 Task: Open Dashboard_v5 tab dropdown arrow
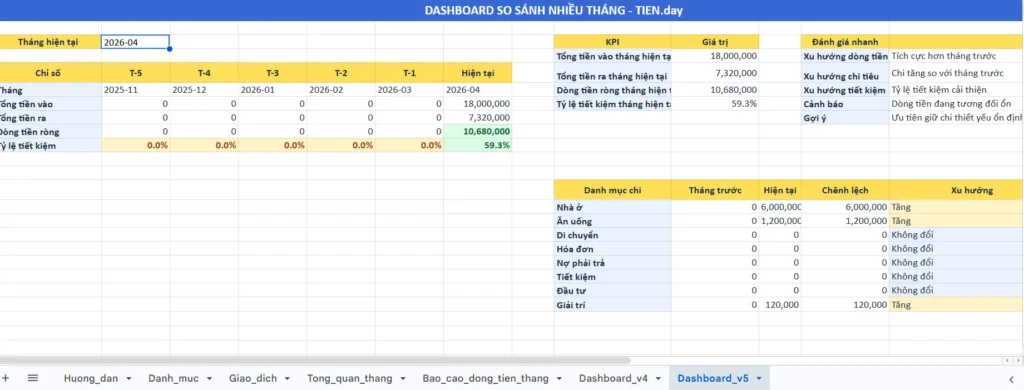coord(759,378)
